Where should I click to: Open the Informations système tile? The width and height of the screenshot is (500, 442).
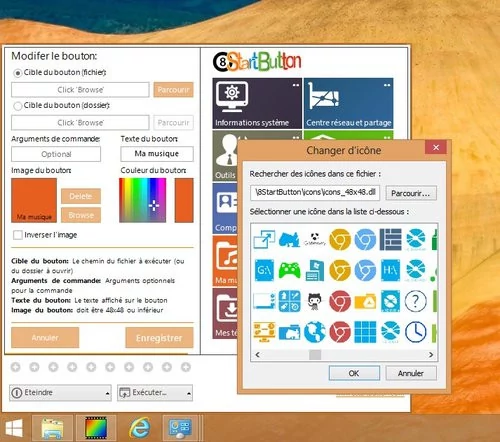coord(257,103)
